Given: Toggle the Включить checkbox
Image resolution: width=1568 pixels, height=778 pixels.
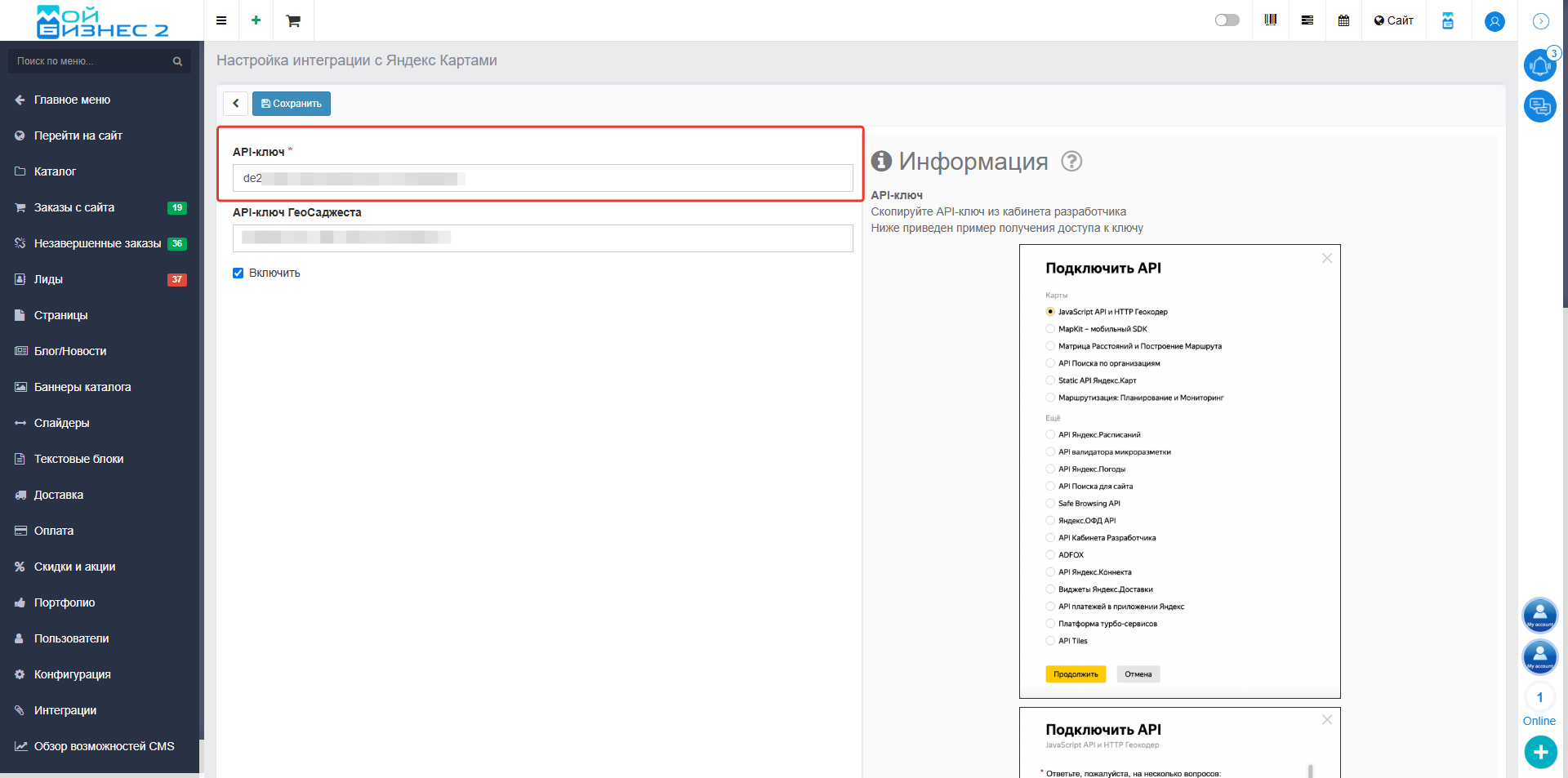Looking at the screenshot, I should (238, 273).
